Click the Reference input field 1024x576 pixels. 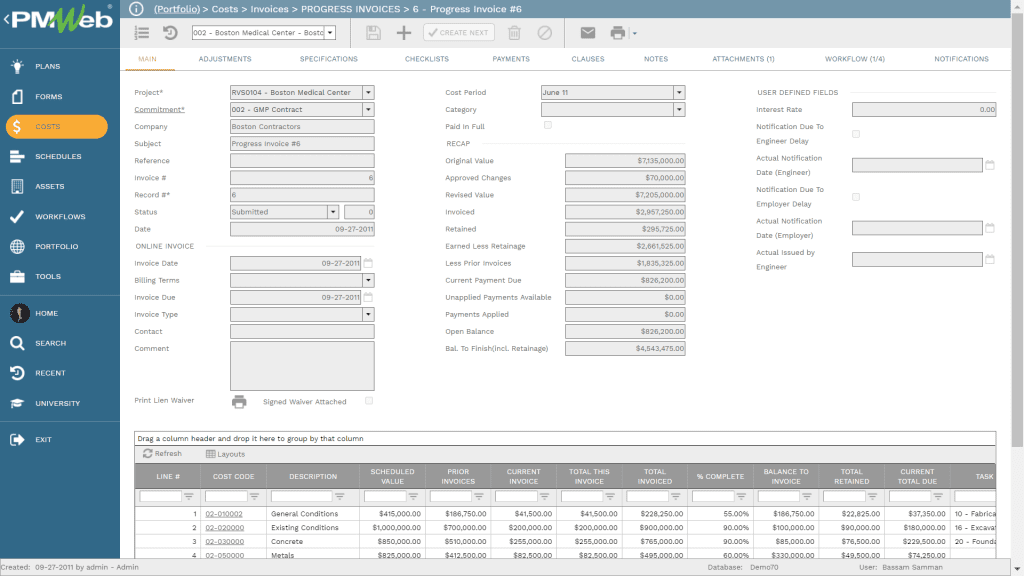click(302, 161)
